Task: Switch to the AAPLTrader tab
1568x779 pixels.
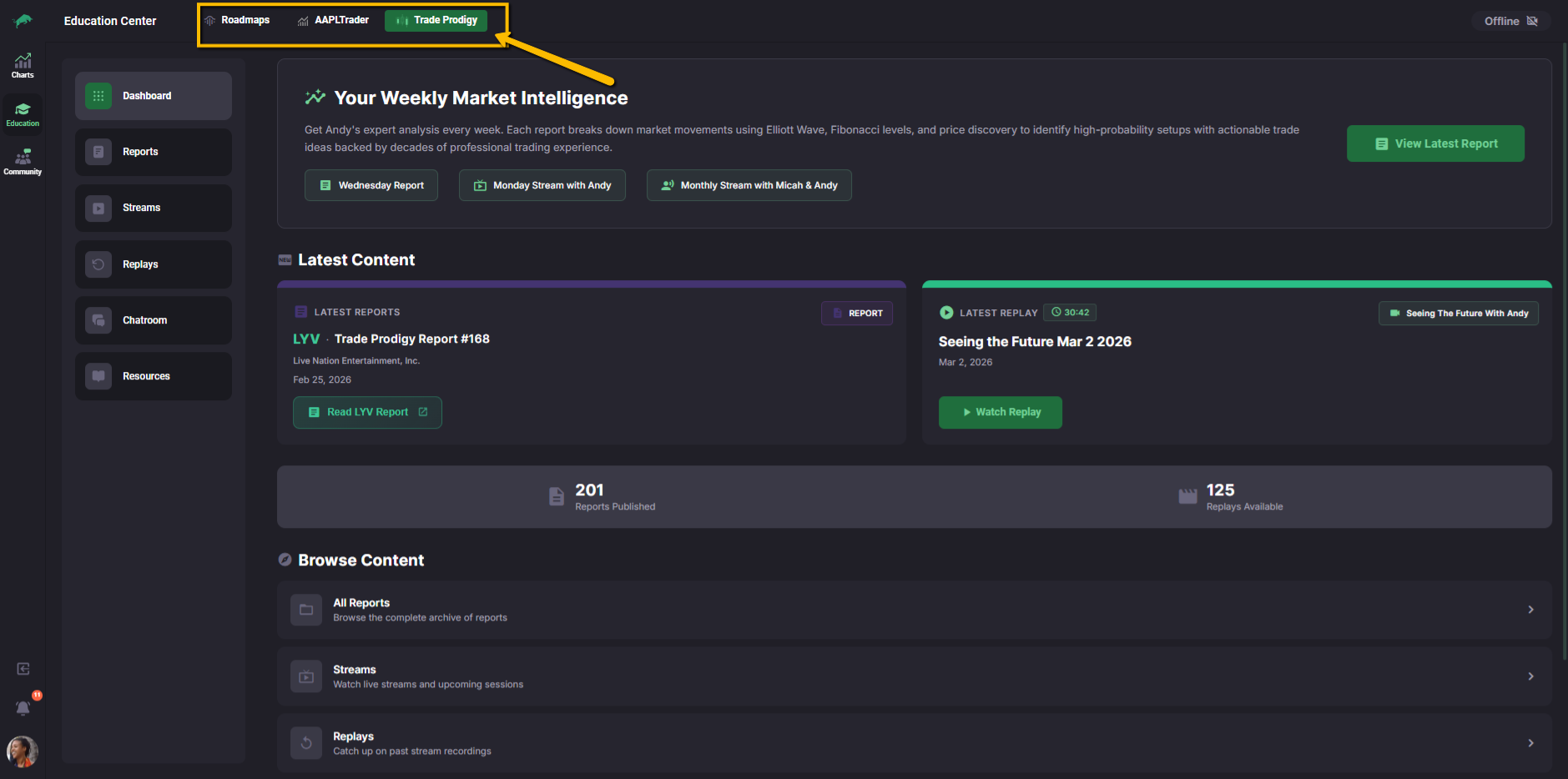Action: coord(334,20)
